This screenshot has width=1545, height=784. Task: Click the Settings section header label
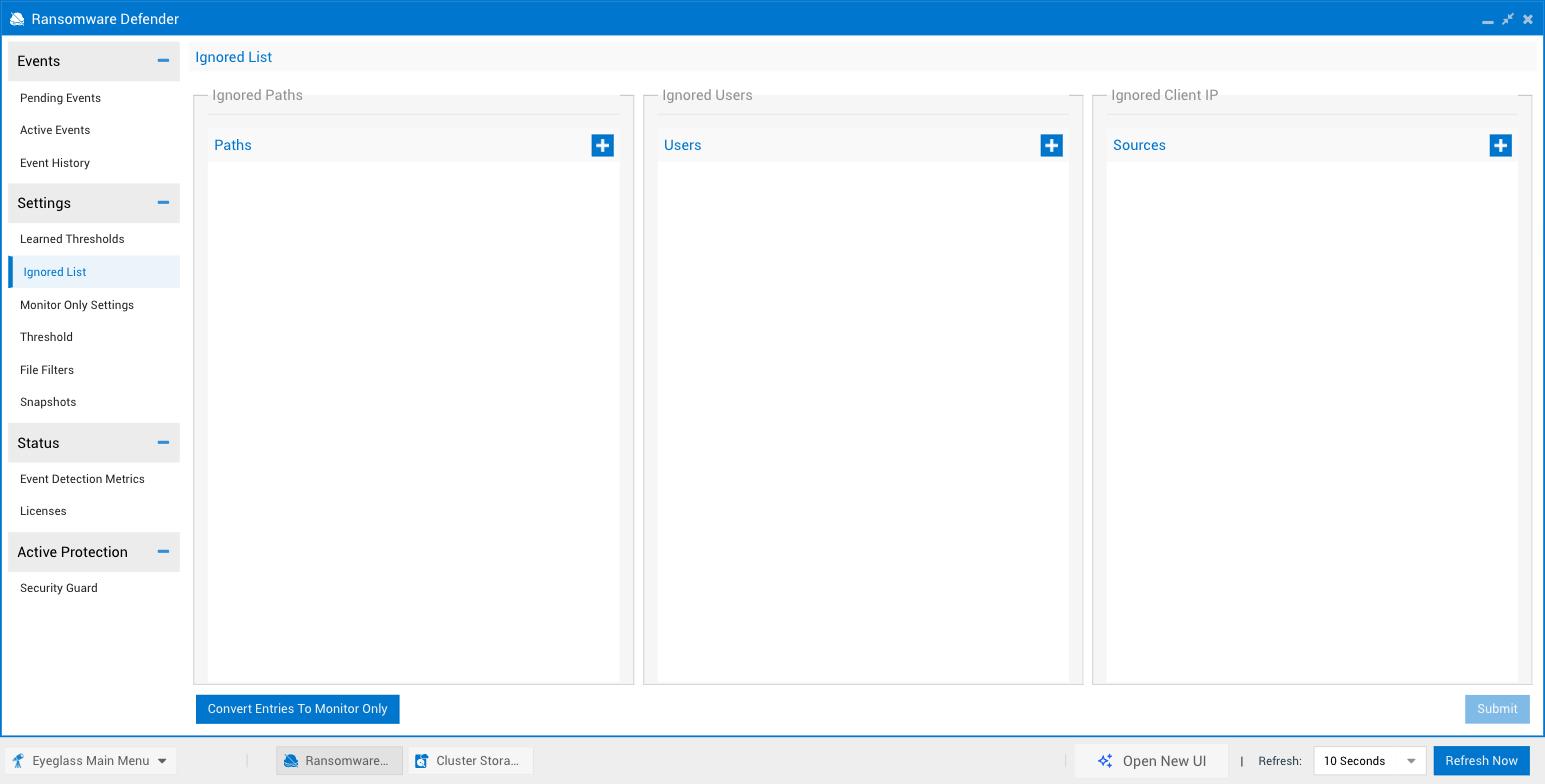tap(44, 203)
